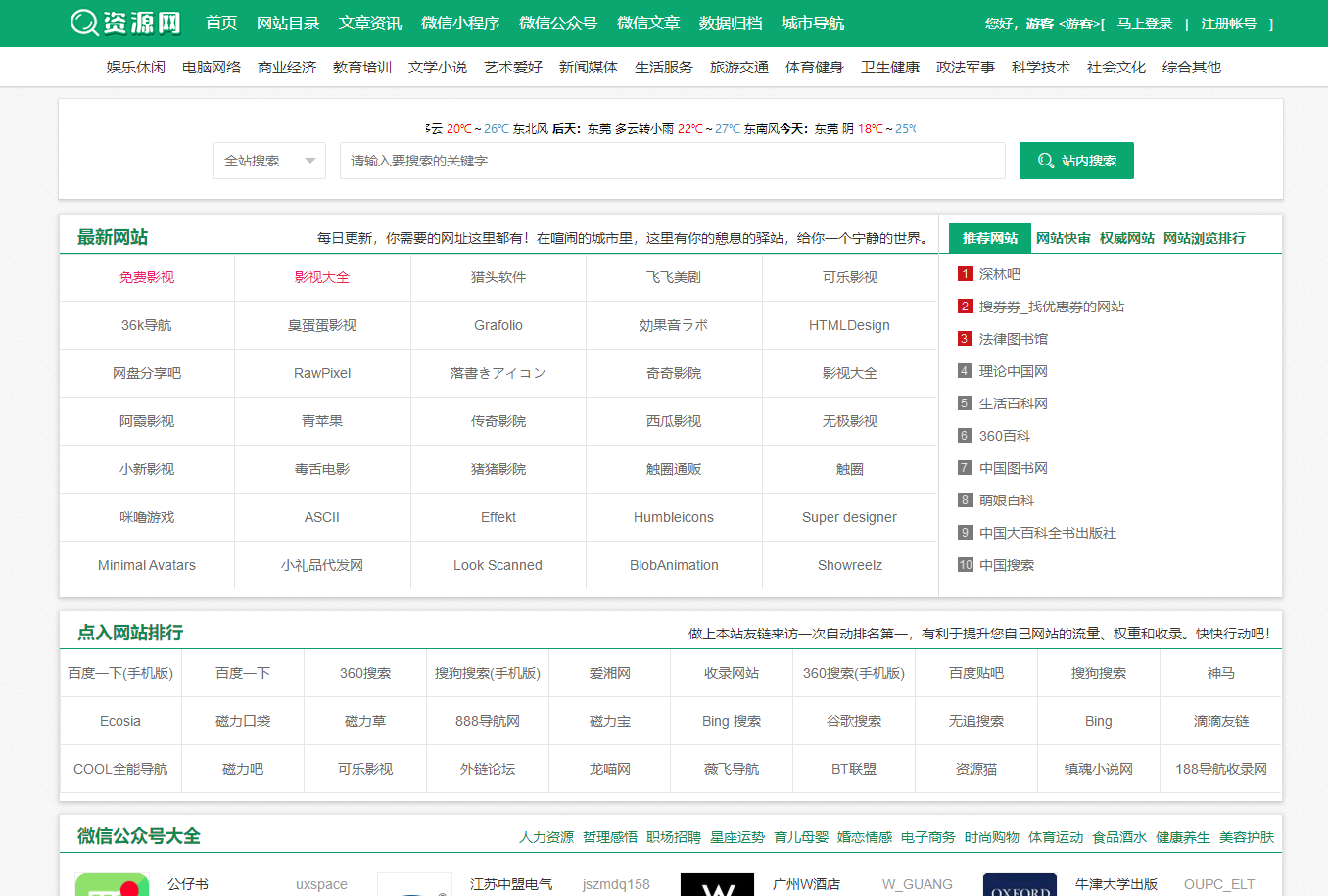Viewport: 1328px width, 896px height.
Task: Open the 广州W酒店 logo thumbnail
Action: [x=717, y=885]
